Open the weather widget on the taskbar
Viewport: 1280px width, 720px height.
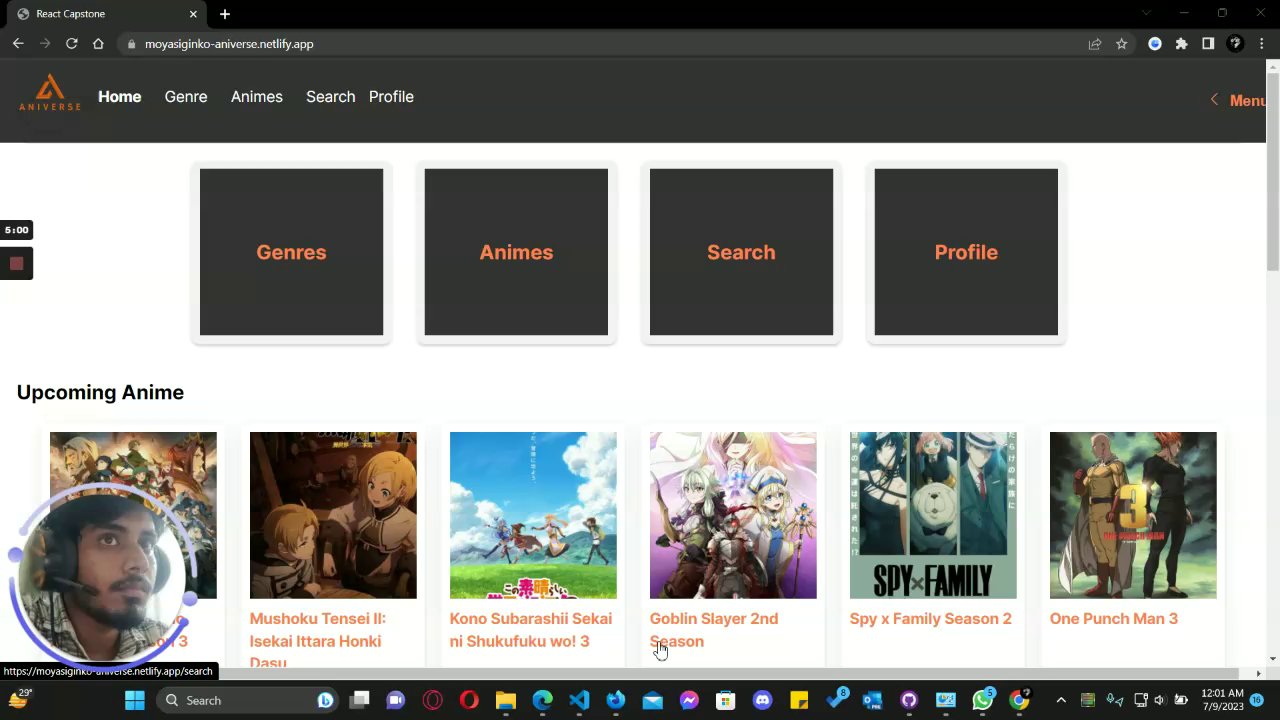coord(19,699)
